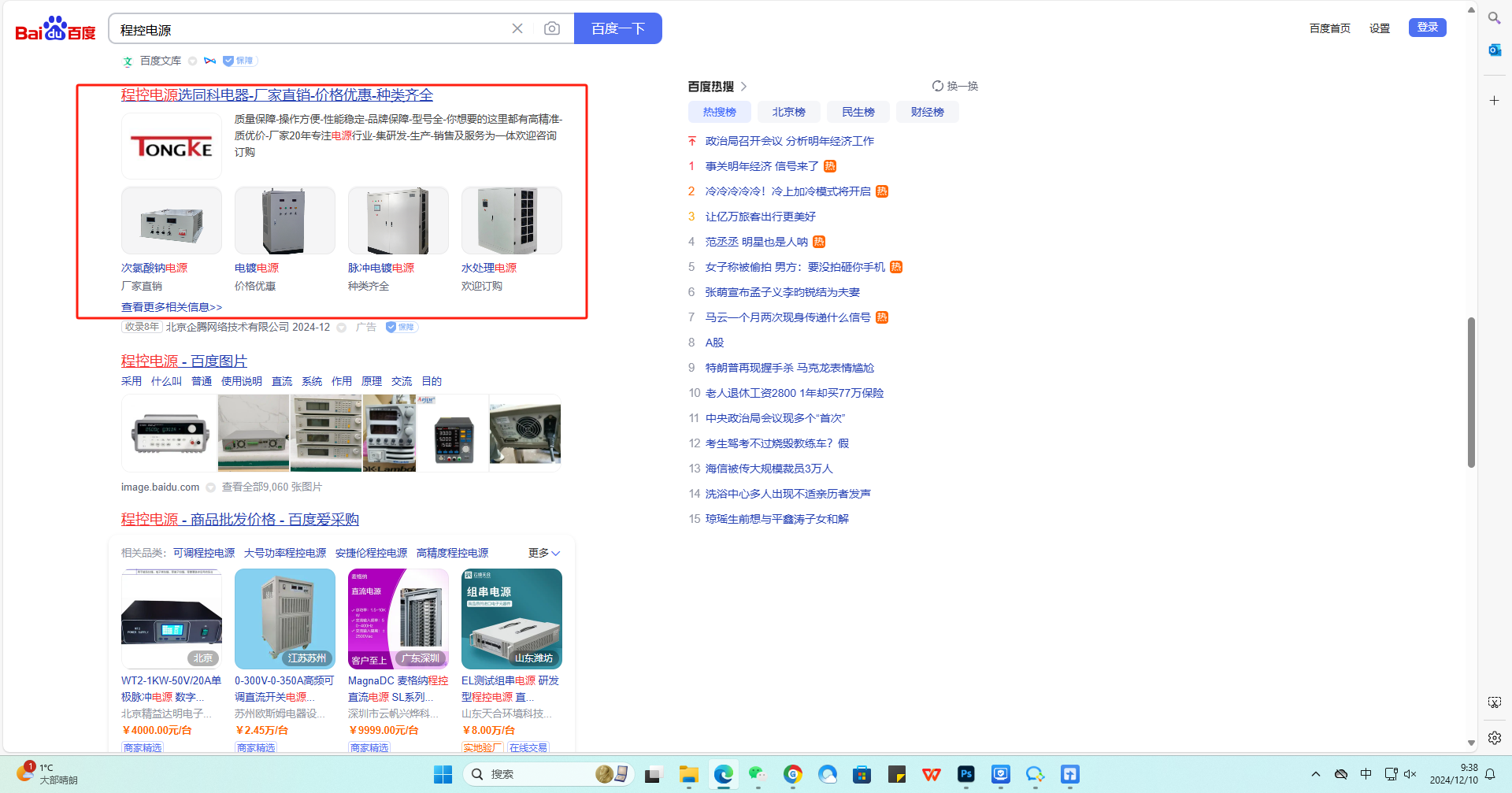Switch to the 热搜榜 tab

point(720,112)
